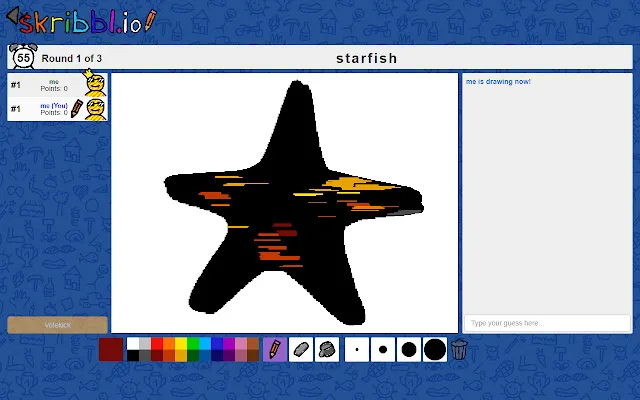This screenshot has width=640, height=400.
Task: Select the eraser tool
Action: (x=301, y=349)
